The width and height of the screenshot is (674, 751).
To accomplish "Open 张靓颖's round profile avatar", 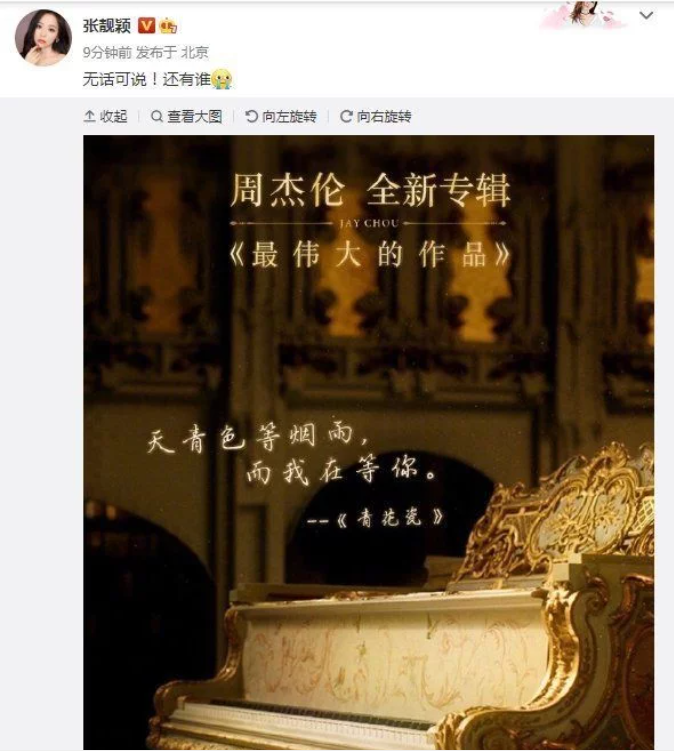I will click(43, 37).
